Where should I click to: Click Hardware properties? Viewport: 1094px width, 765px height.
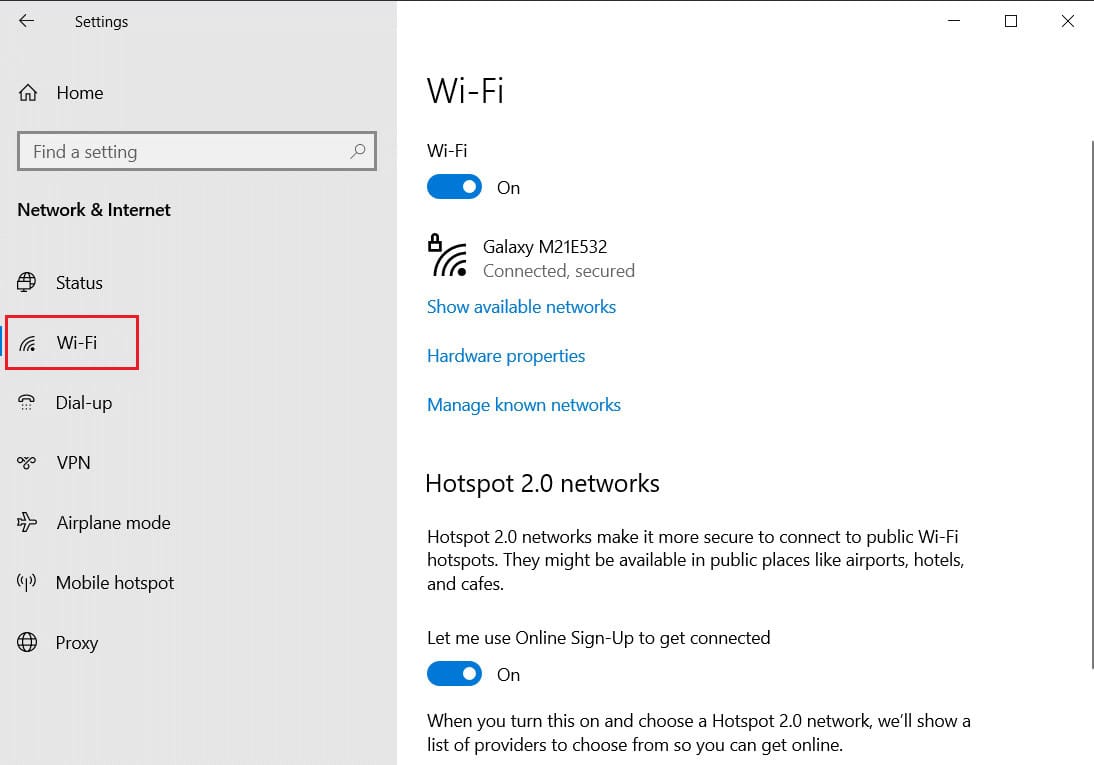coord(506,356)
